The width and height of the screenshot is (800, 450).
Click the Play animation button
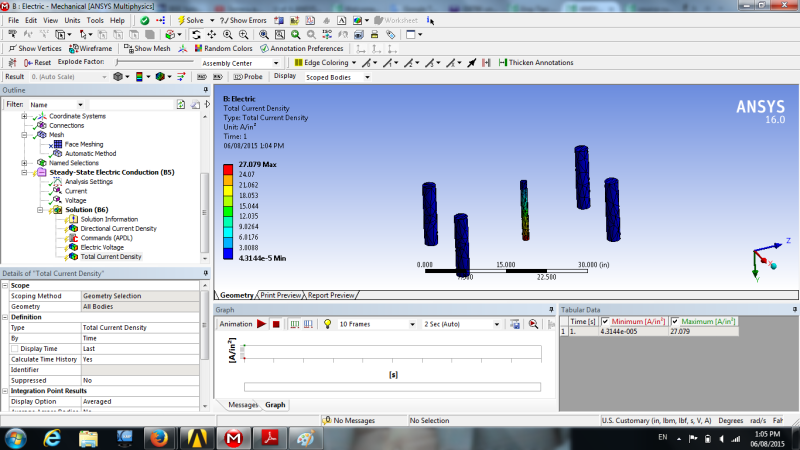coord(261,324)
